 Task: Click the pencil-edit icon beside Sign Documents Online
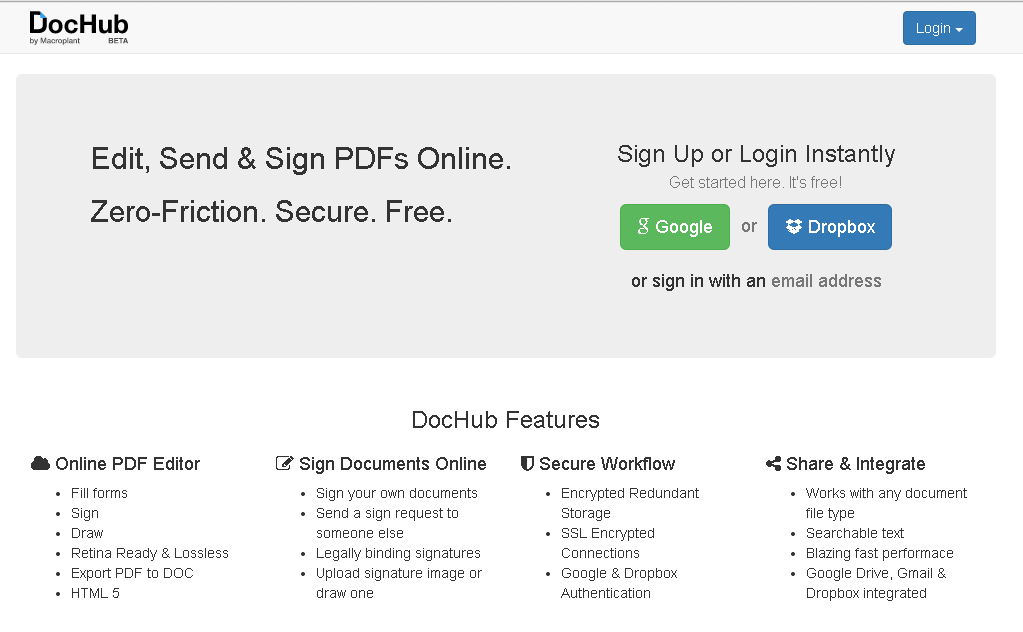284,464
